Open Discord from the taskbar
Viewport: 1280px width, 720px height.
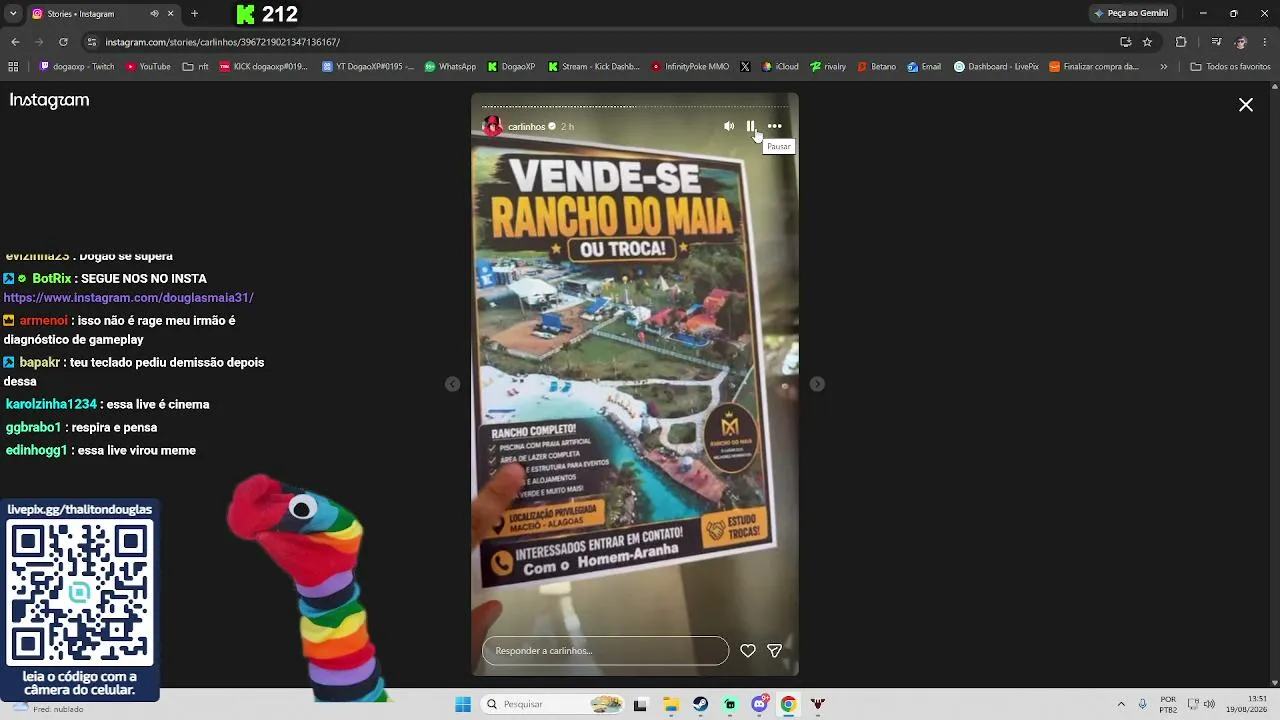(x=760, y=704)
